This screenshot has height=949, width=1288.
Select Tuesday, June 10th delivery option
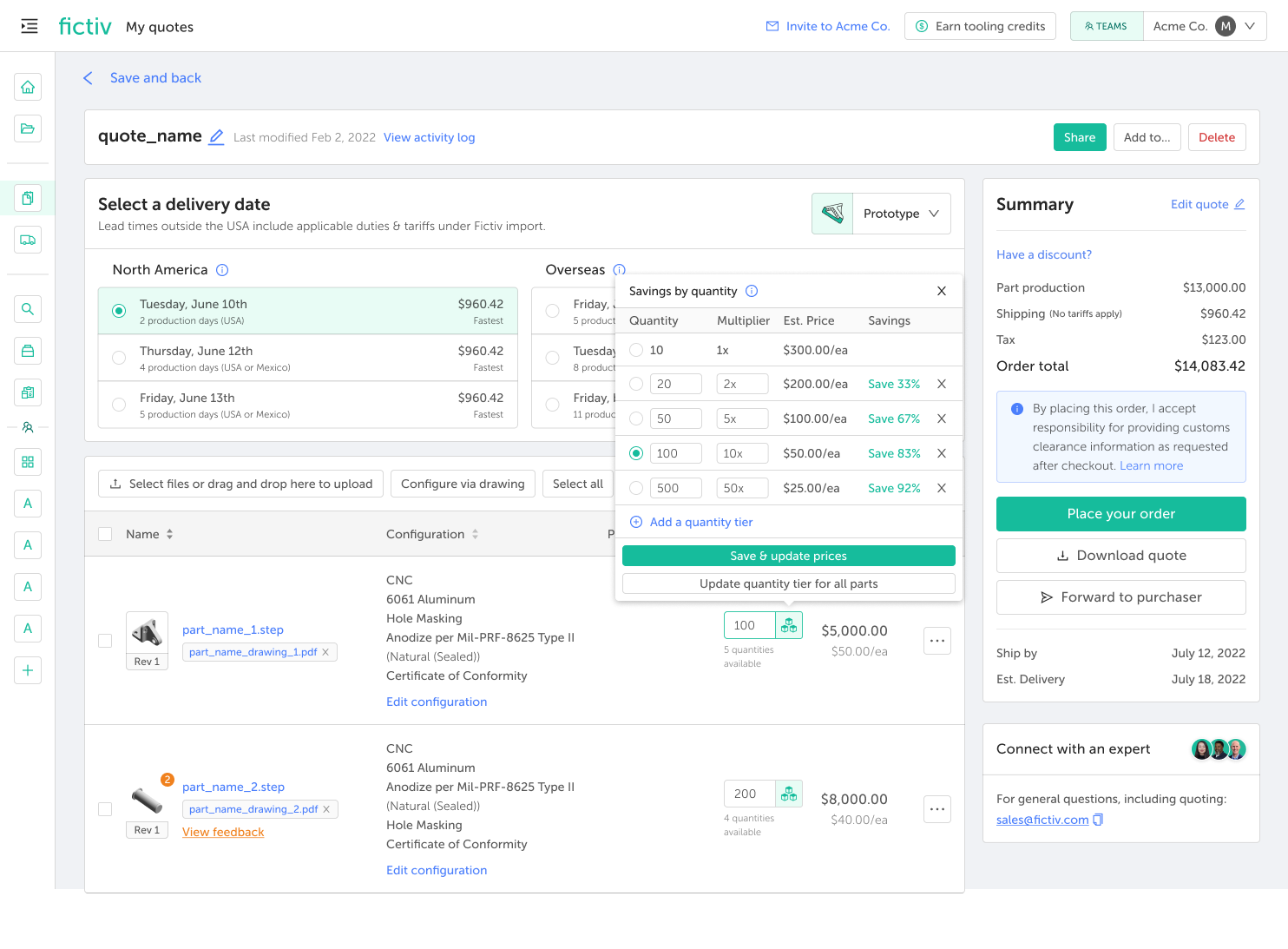(x=308, y=311)
